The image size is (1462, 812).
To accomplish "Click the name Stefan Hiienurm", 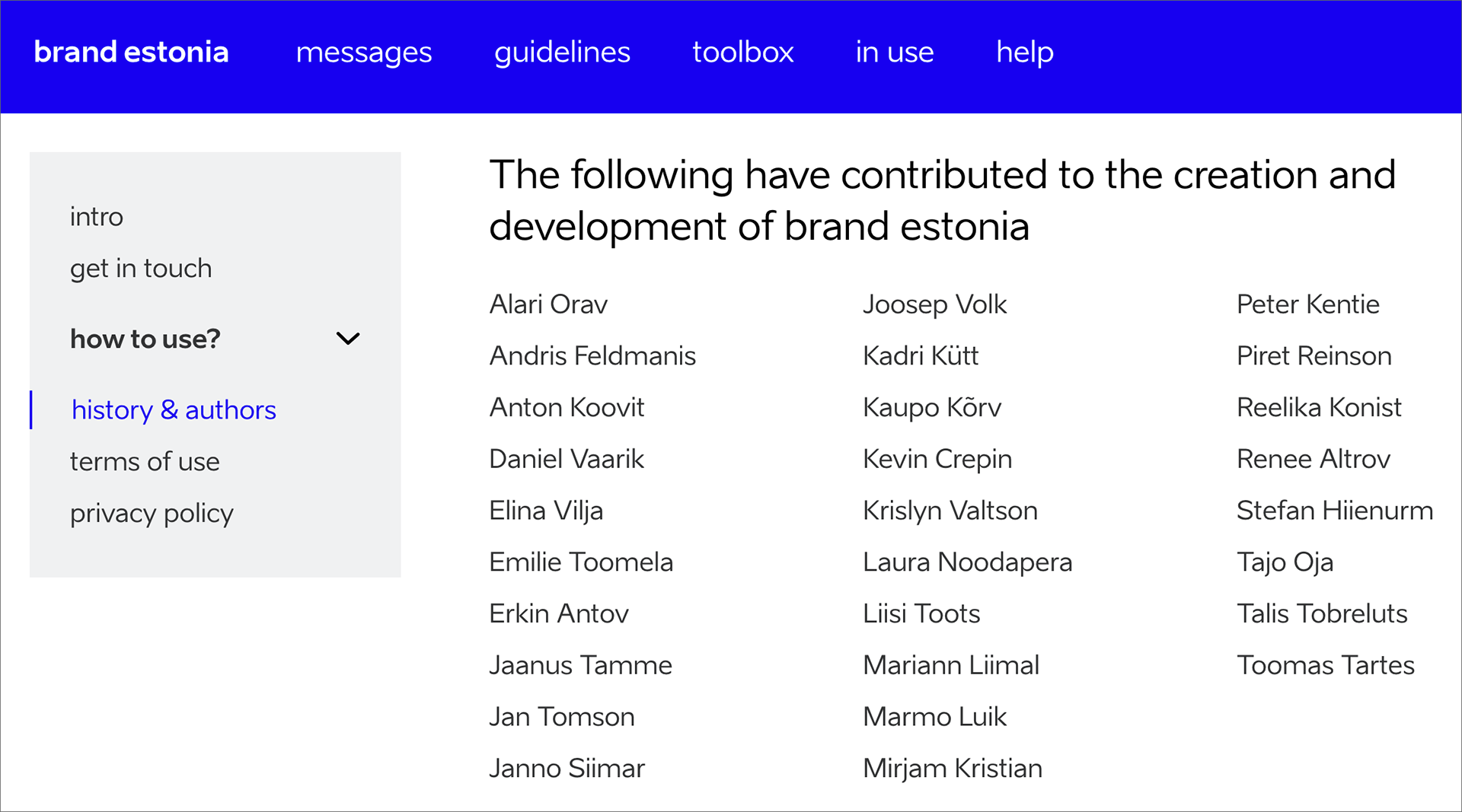I will (1335, 511).
